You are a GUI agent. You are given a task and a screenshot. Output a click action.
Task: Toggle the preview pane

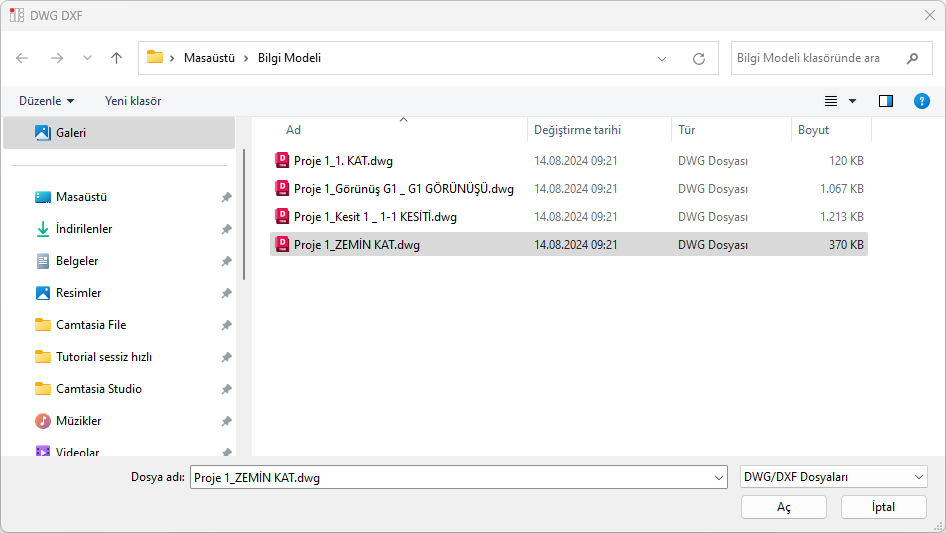coord(886,101)
